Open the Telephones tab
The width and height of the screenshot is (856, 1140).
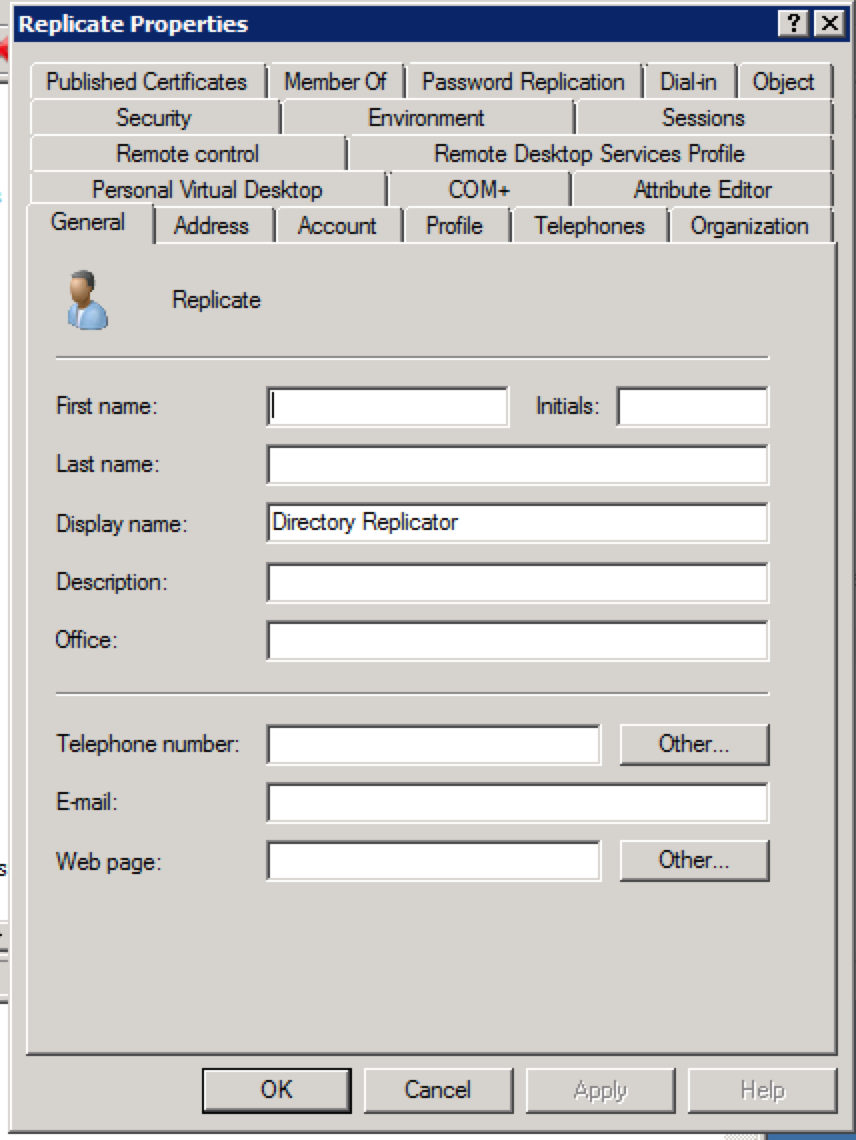588,226
